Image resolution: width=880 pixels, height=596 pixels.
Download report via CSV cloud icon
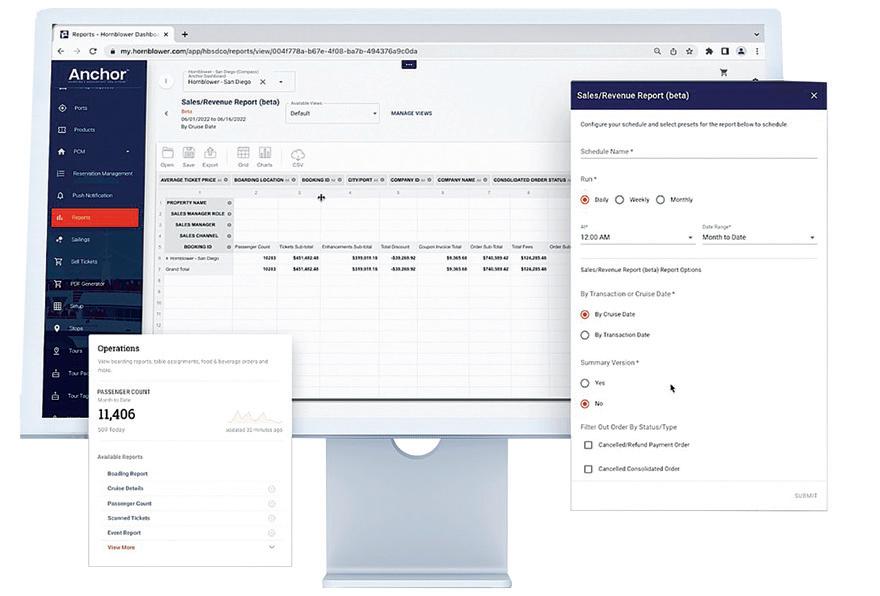coord(297,154)
